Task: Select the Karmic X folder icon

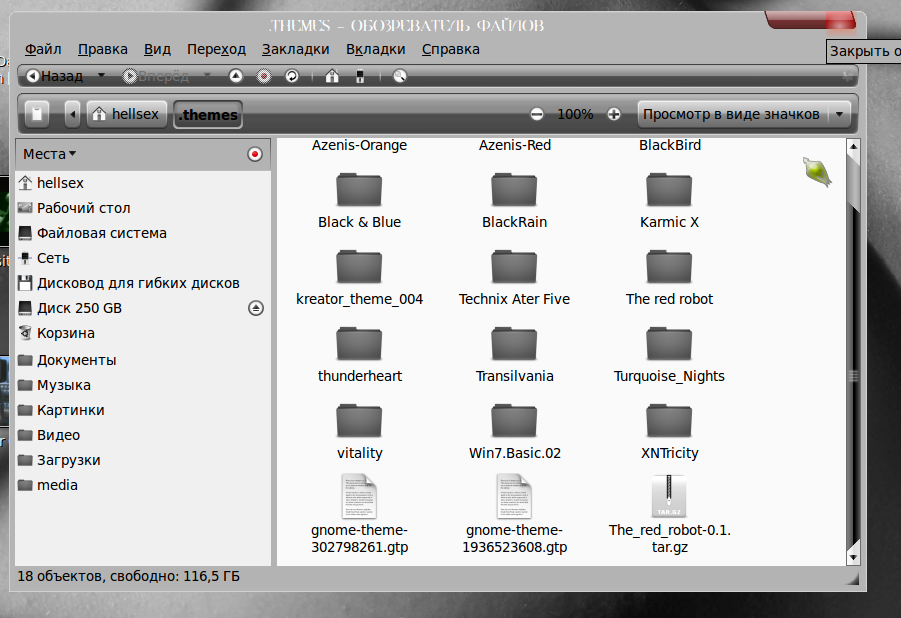Action: tap(669, 190)
